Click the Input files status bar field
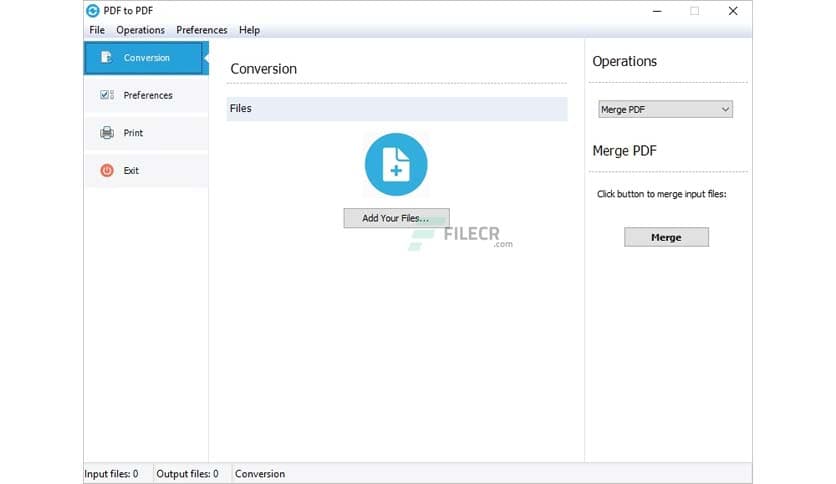Viewport: 836px width, 484px height. [112, 474]
